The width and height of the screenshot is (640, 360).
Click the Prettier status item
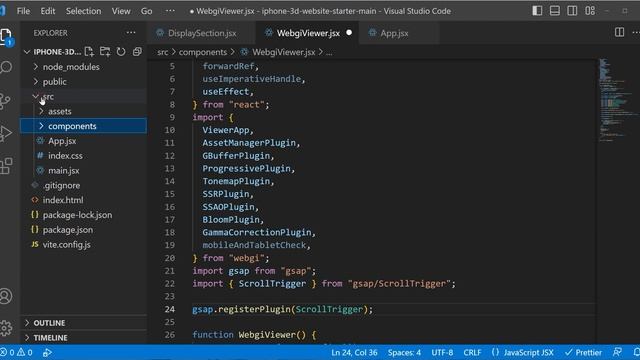click(x=583, y=352)
